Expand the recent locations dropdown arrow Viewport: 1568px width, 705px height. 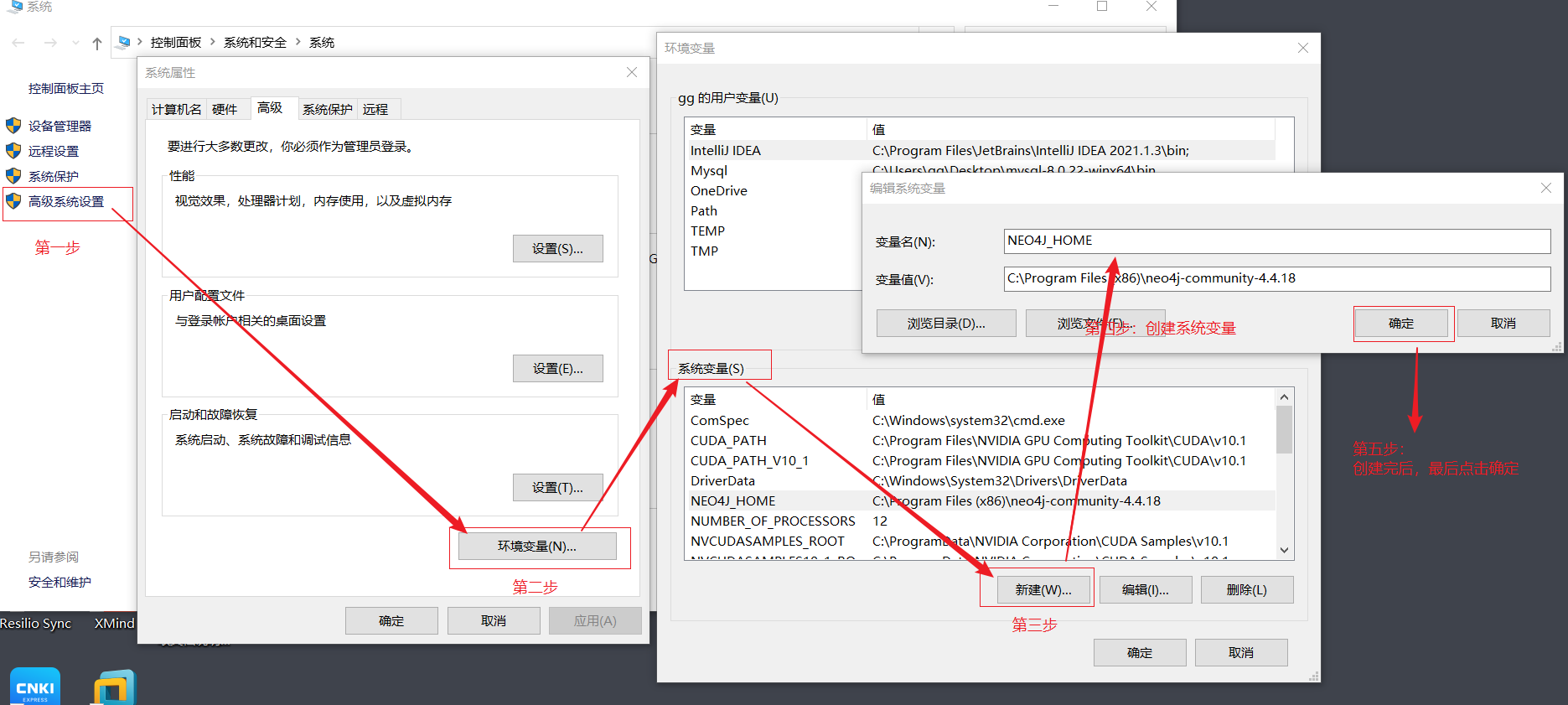click(x=75, y=43)
